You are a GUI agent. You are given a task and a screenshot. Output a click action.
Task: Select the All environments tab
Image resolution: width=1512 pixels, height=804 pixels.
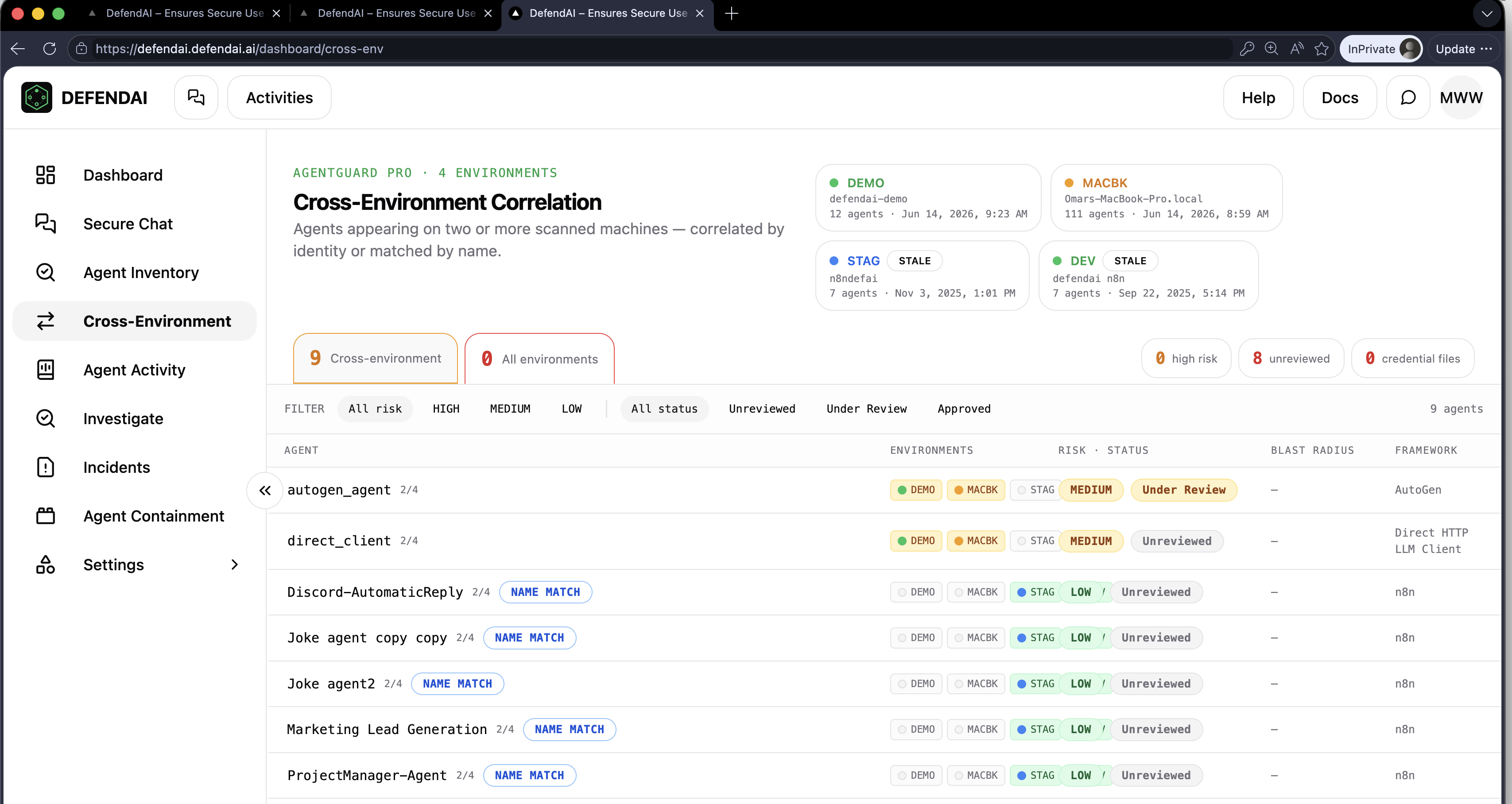539,359
